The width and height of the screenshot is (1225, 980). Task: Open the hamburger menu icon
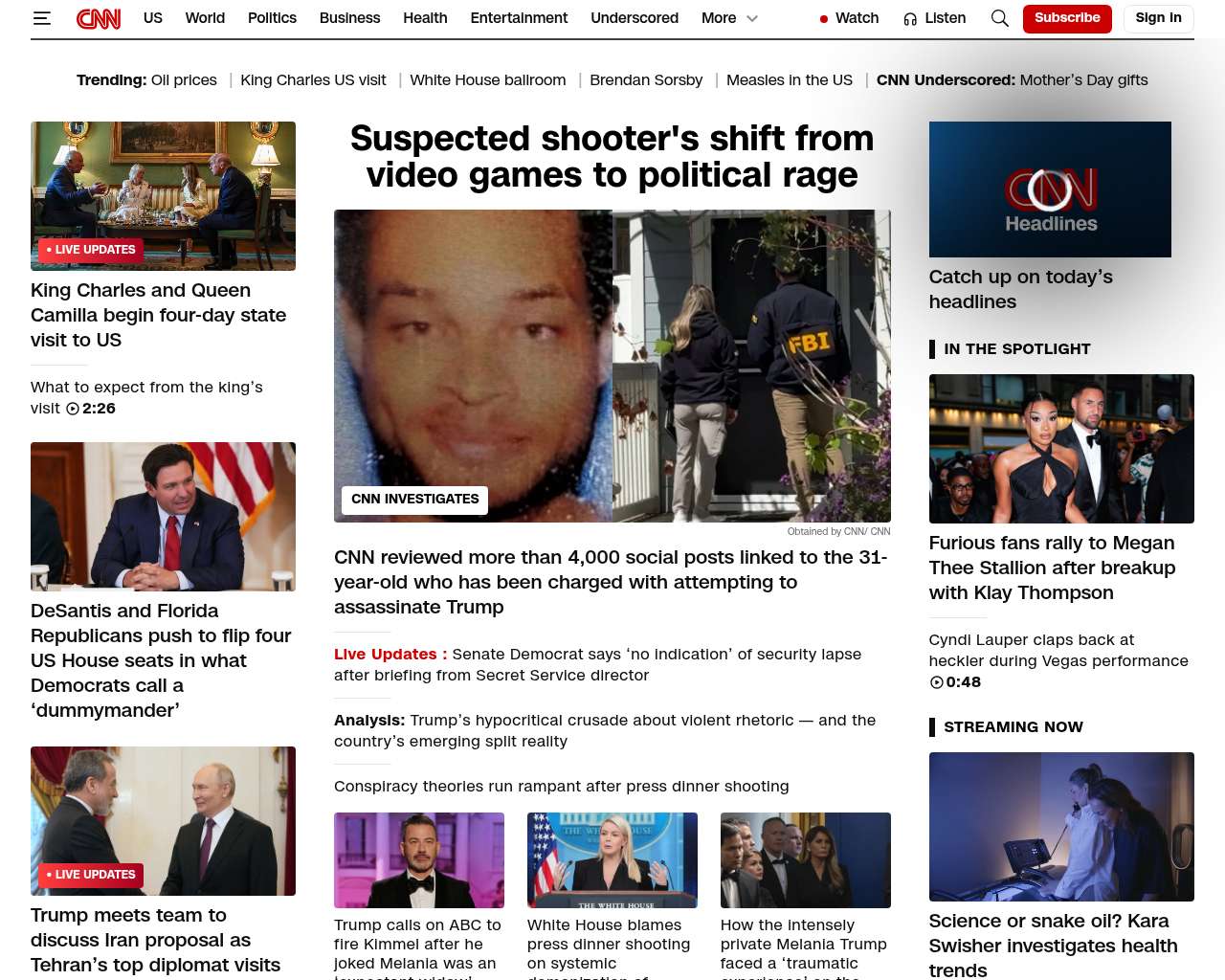pyautogui.click(x=41, y=18)
